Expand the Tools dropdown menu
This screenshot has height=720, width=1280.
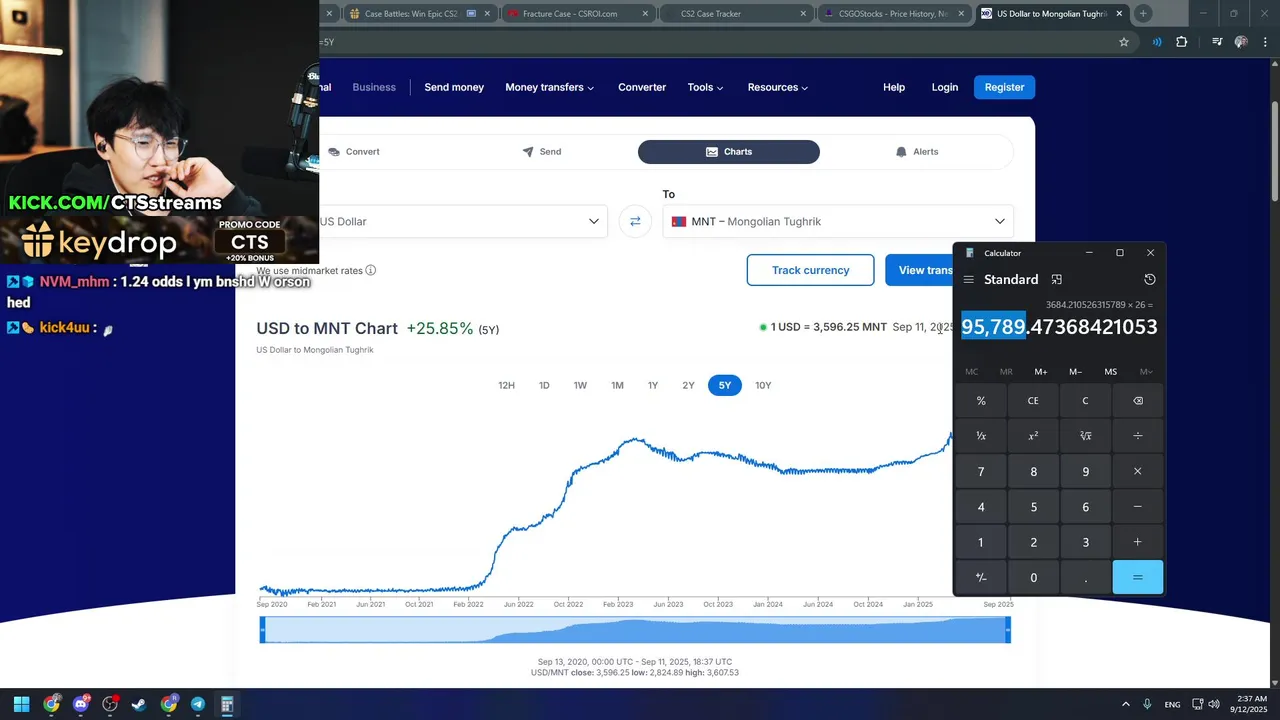[x=705, y=87]
